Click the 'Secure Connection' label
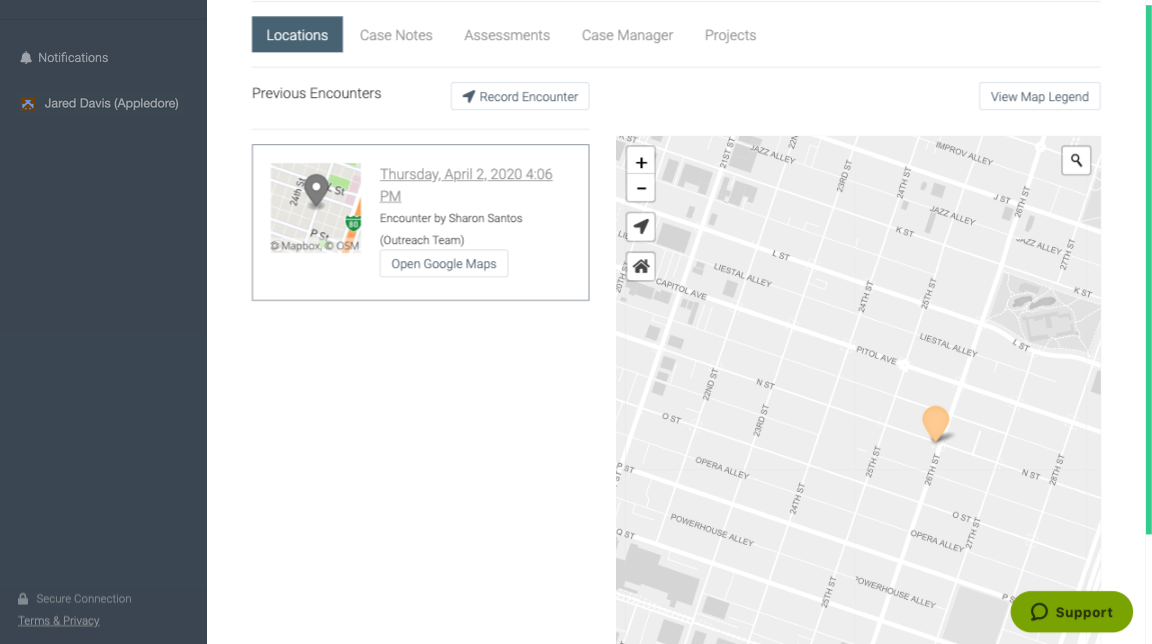The image size is (1152, 644). 84,598
